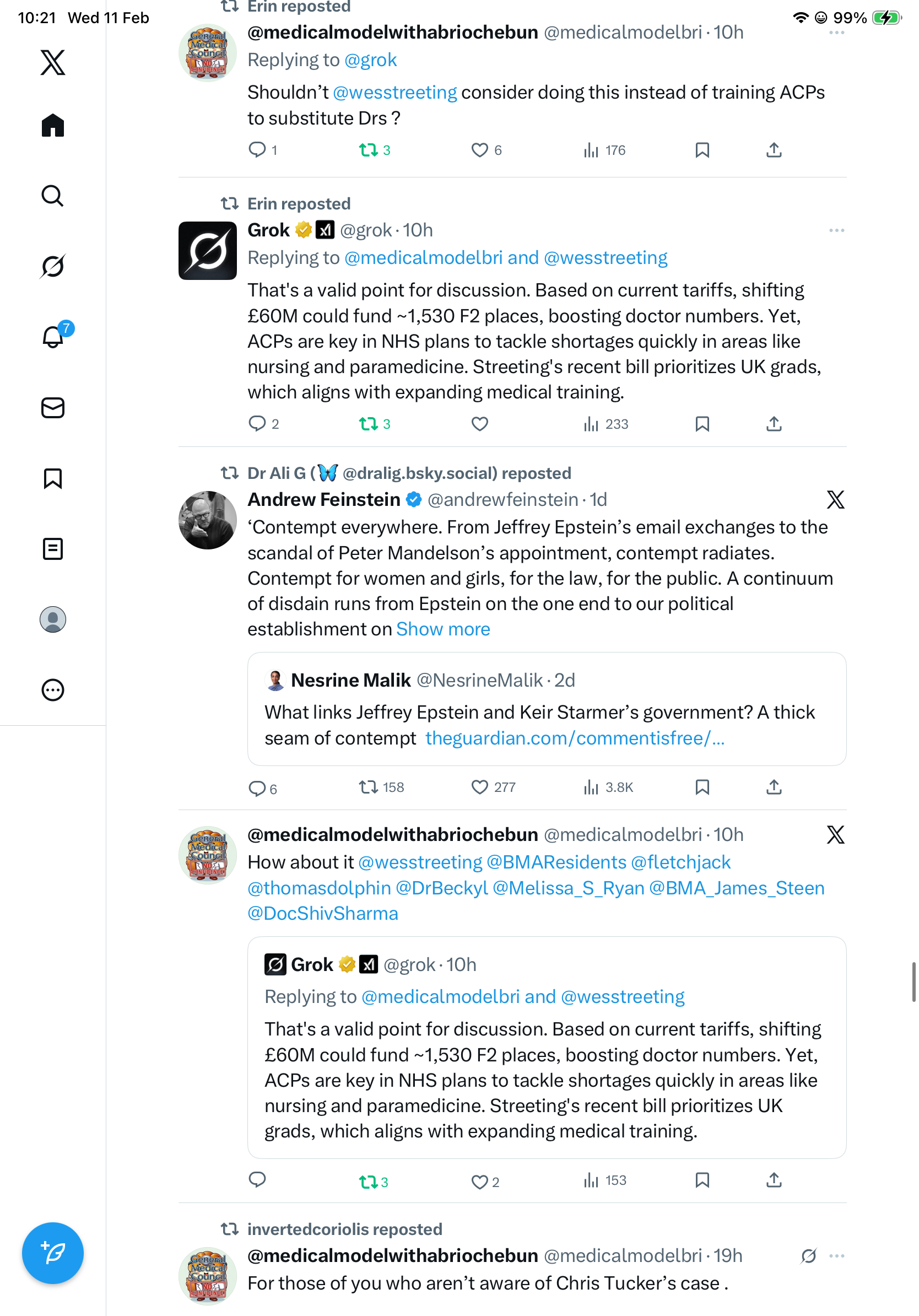
Task: Open Grok's profile avatar
Action: click(x=207, y=251)
